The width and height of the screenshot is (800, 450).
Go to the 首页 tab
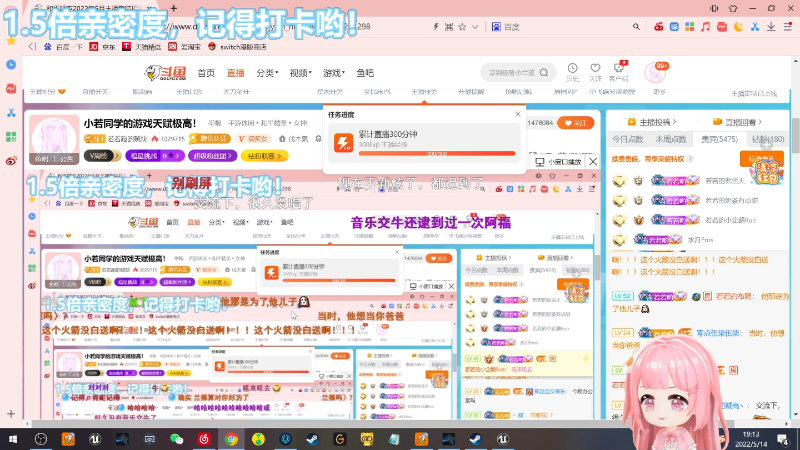(x=206, y=73)
